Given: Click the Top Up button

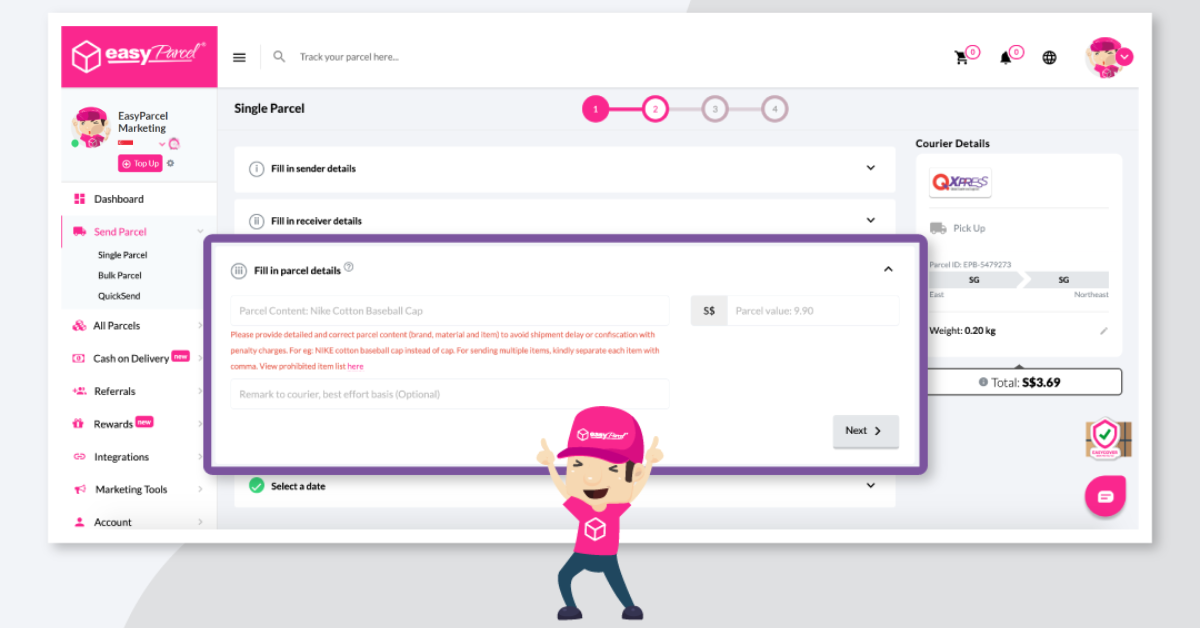Looking at the screenshot, I should pos(140,164).
